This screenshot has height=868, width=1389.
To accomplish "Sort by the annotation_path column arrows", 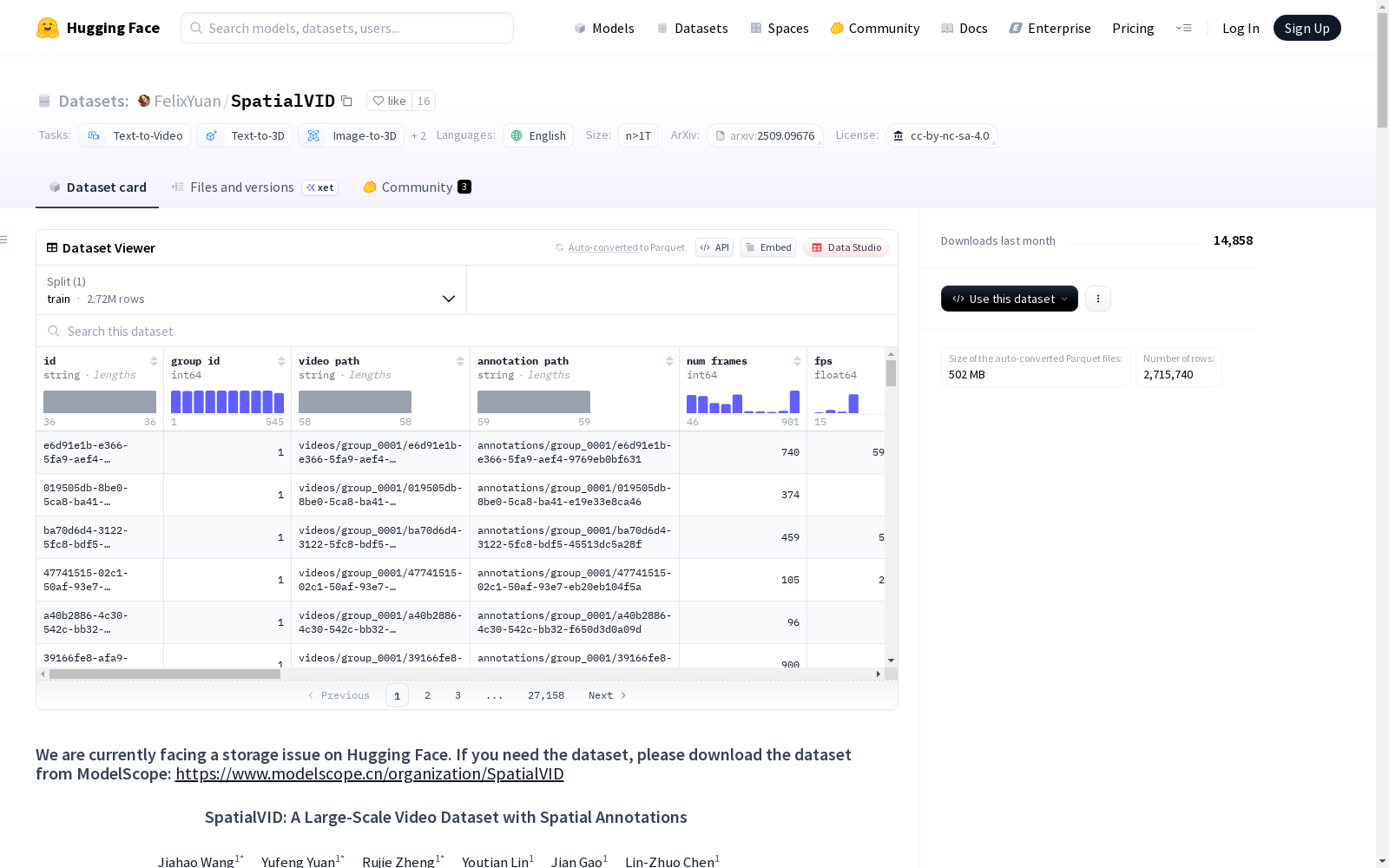I will click(669, 361).
